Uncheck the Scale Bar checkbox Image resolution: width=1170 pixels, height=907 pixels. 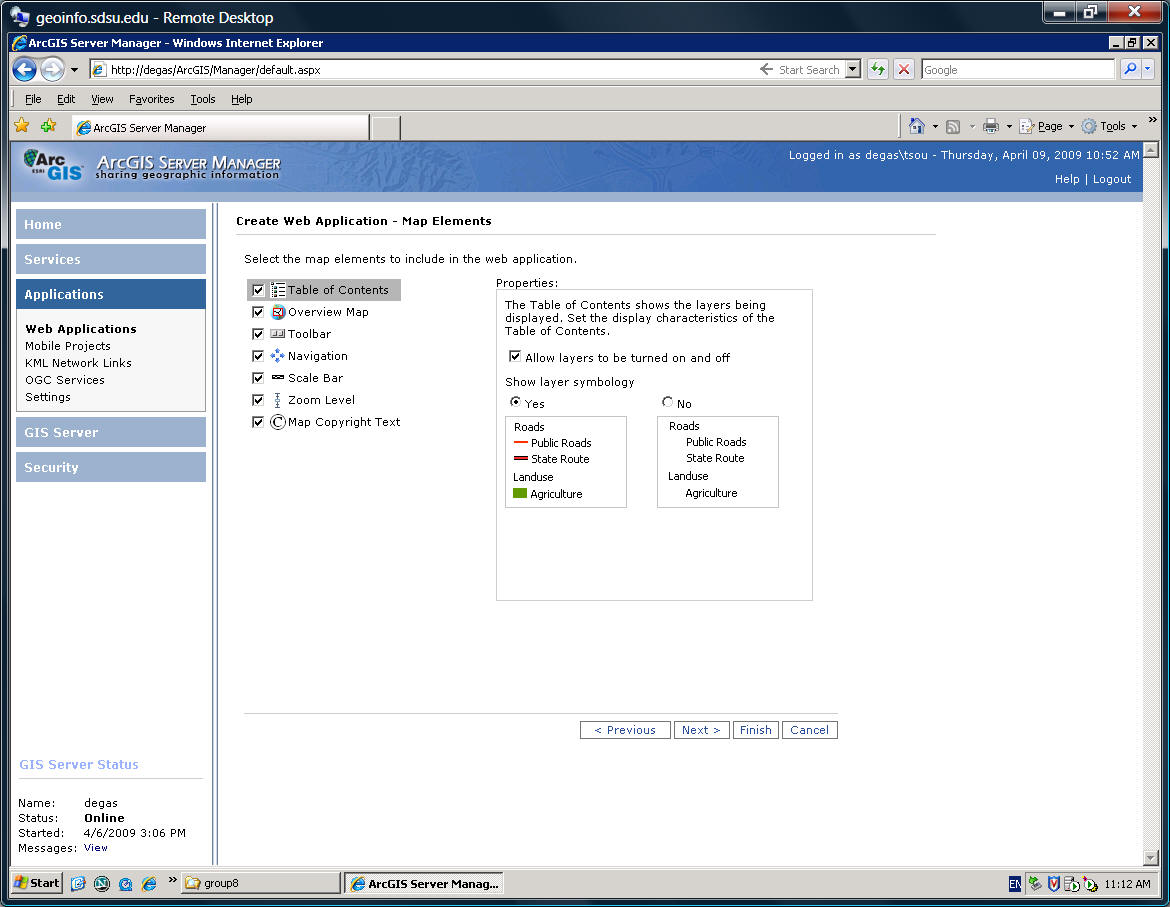pyautogui.click(x=258, y=378)
